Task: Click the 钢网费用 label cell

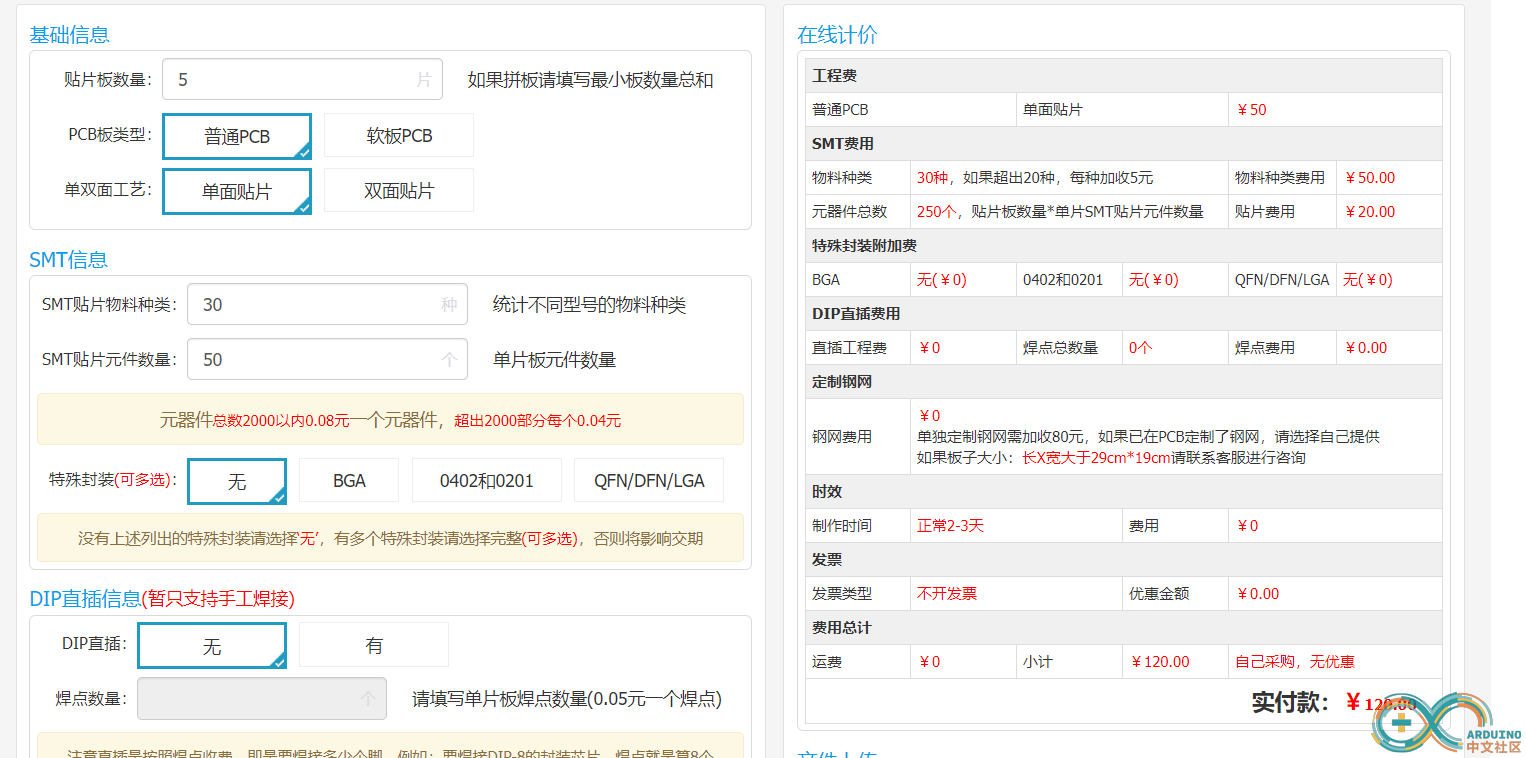Action: (858, 437)
